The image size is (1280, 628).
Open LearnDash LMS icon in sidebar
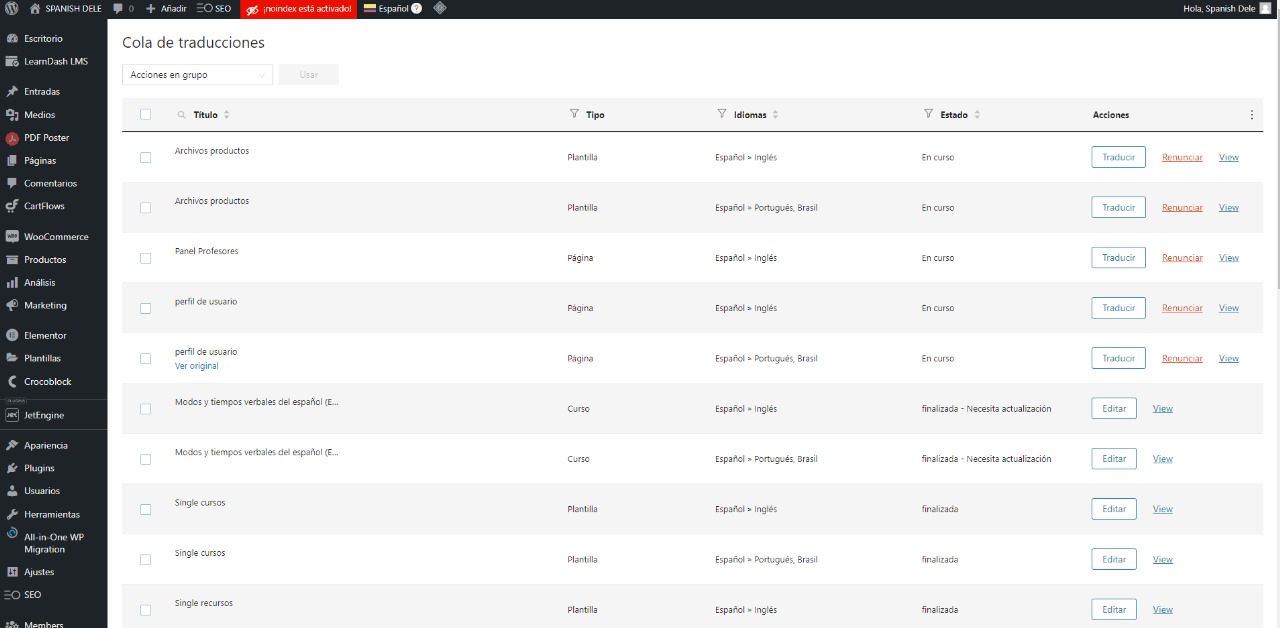click(12, 61)
